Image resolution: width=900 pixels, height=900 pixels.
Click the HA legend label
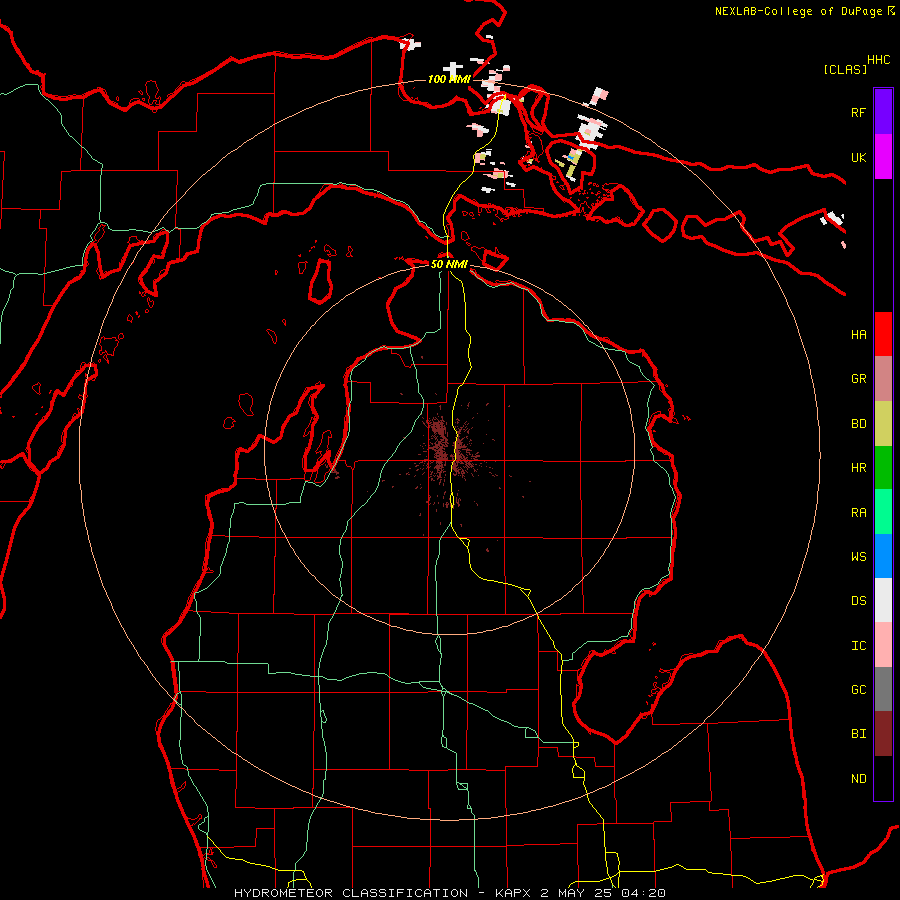pos(858,334)
